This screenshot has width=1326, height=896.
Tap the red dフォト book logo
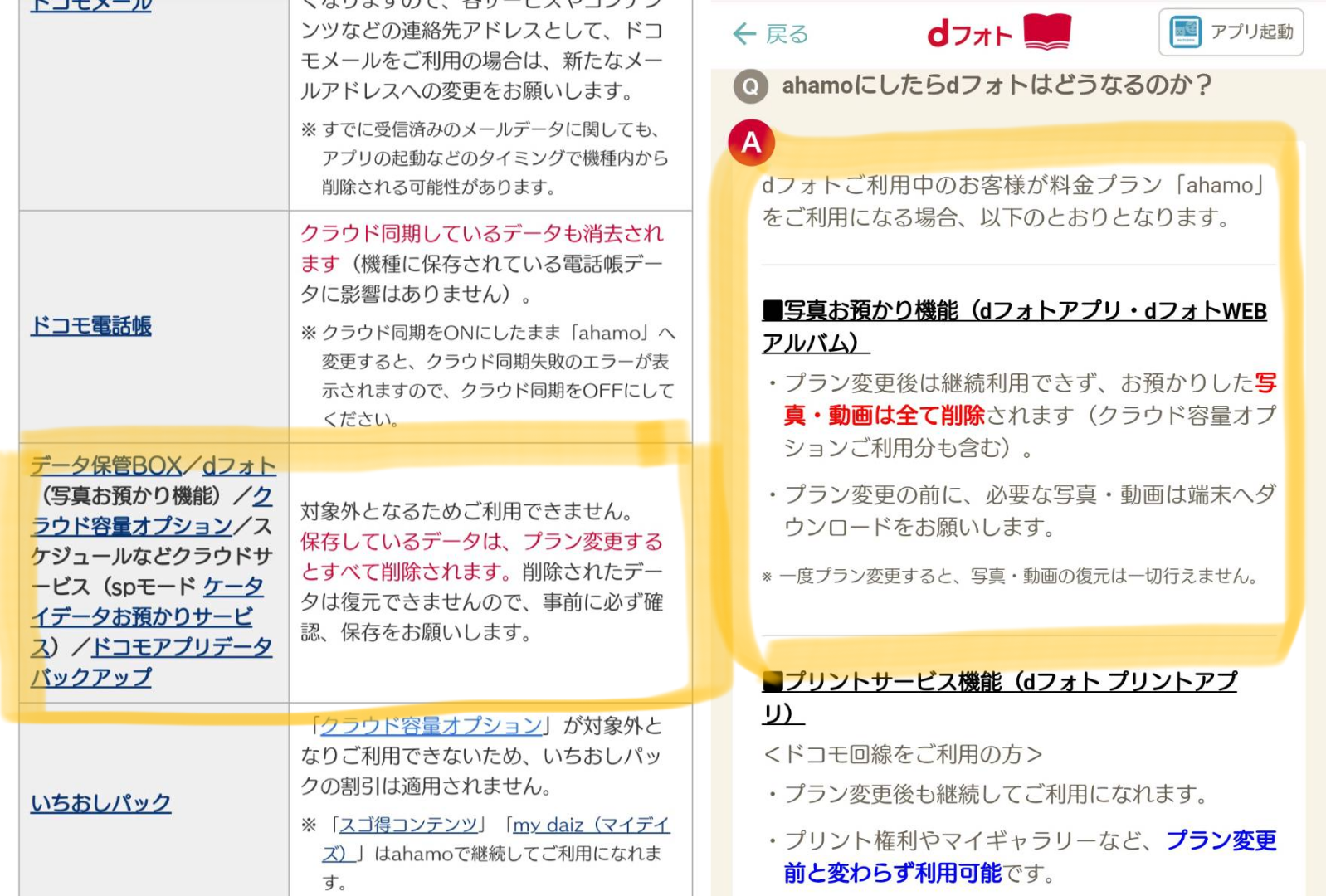click(999, 33)
